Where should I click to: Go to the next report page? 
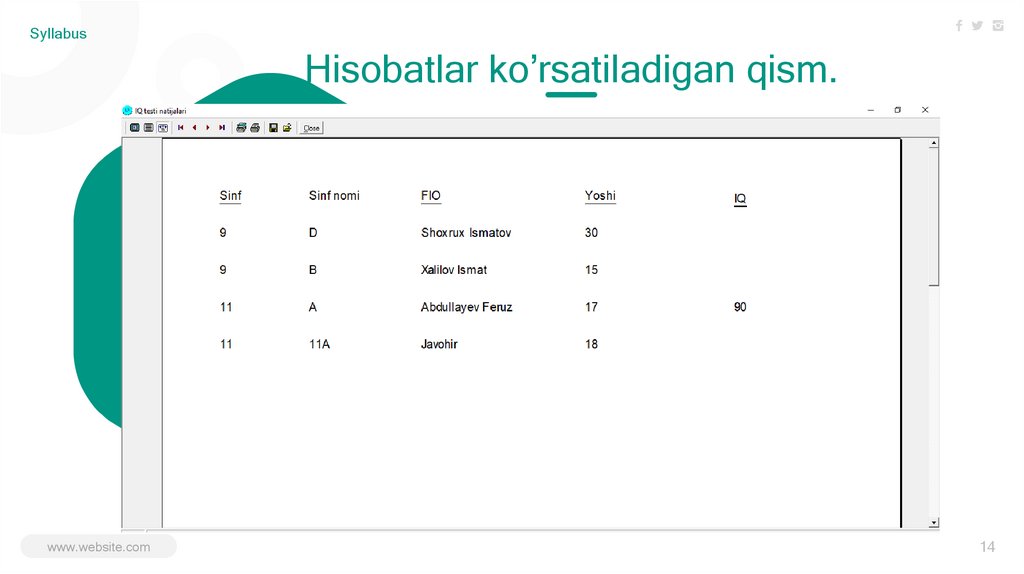pyautogui.click(x=208, y=128)
